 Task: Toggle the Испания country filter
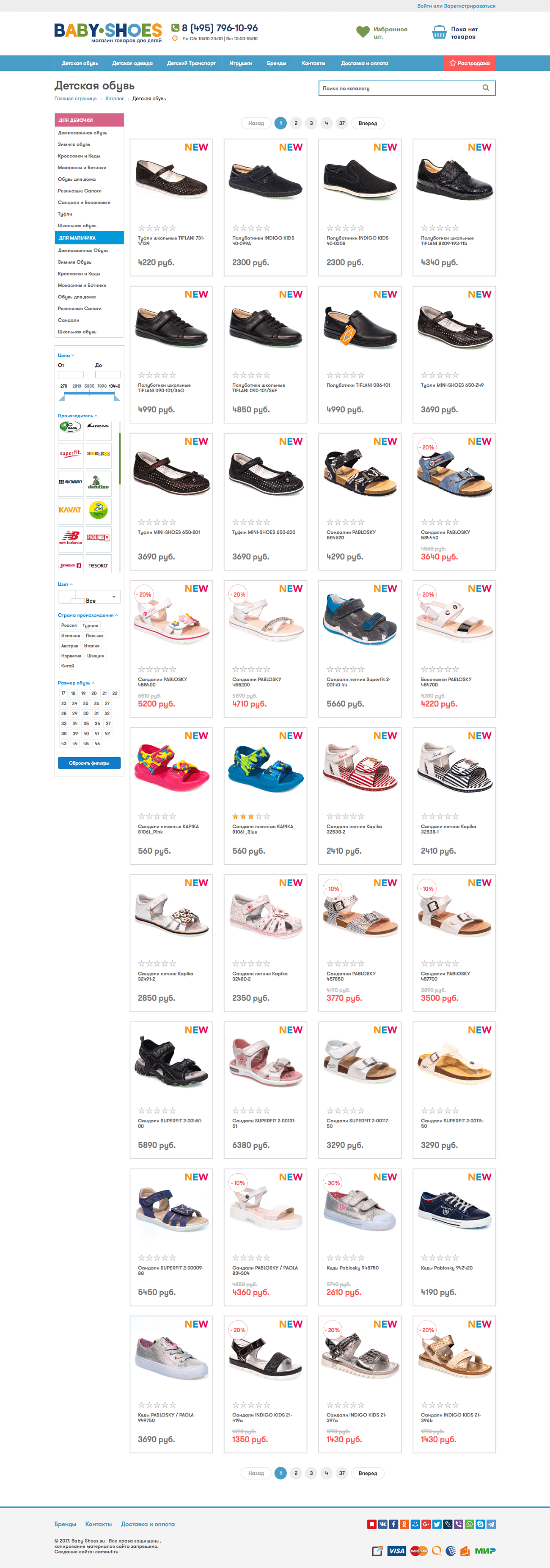point(71,636)
